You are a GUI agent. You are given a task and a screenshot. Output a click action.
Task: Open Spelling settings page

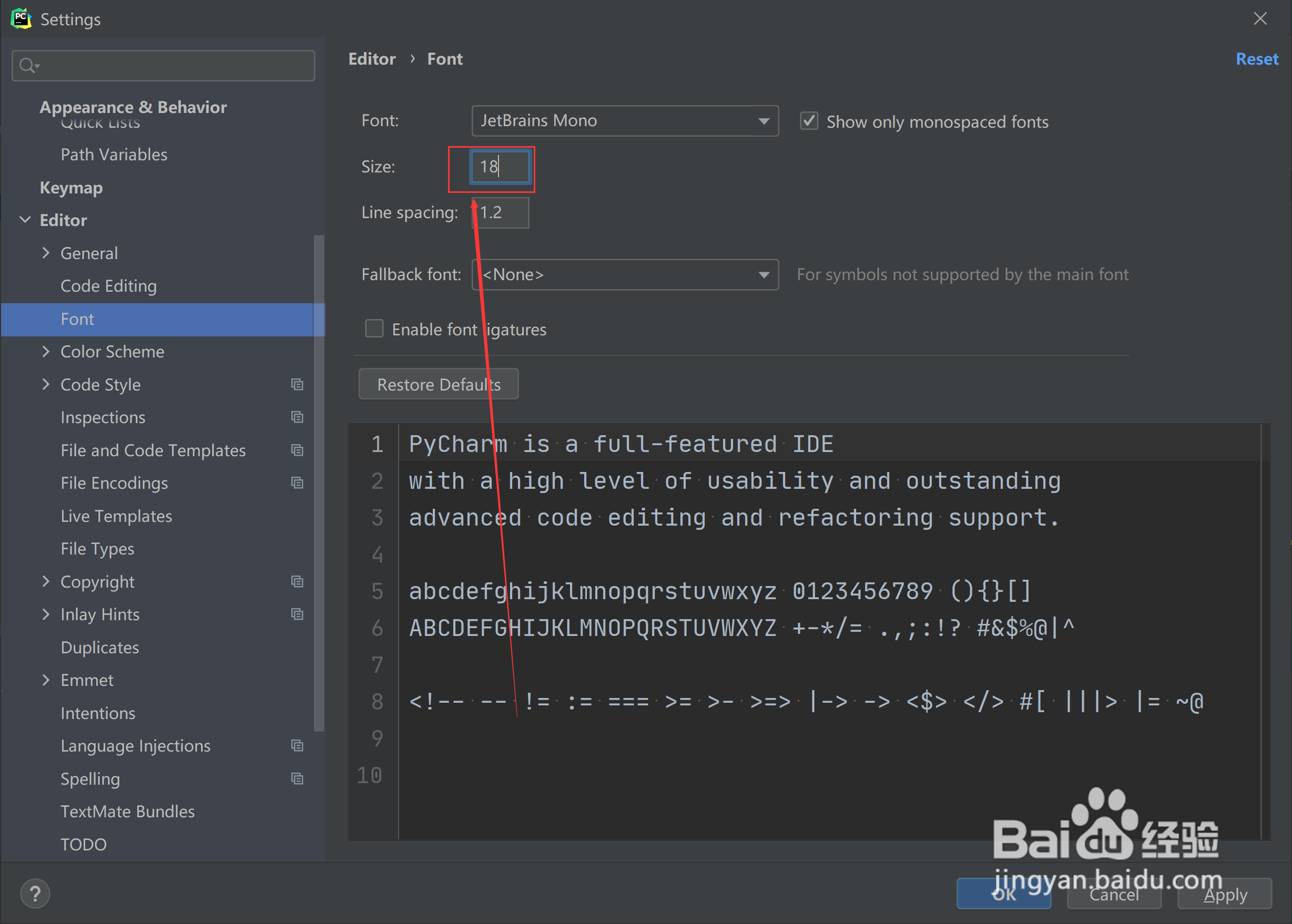click(x=90, y=779)
